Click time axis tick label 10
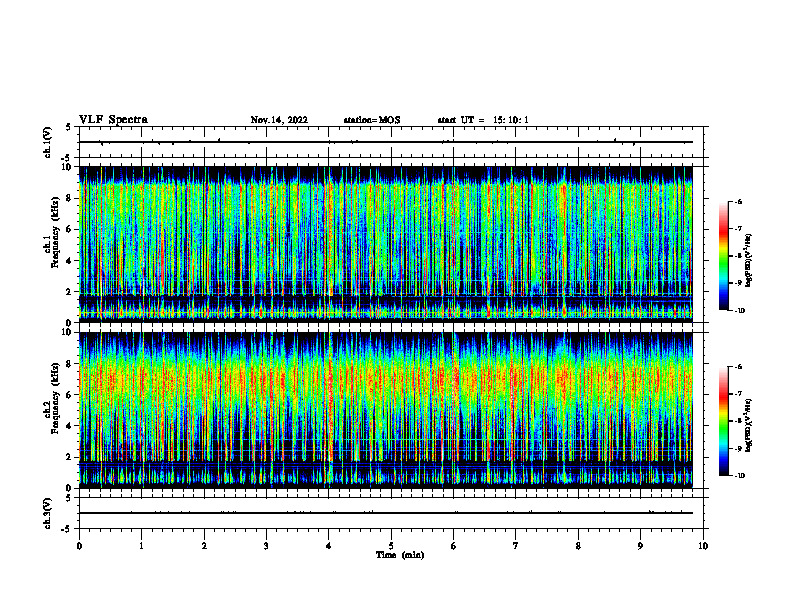The height and width of the screenshot is (612, 792). click(703, 546)
